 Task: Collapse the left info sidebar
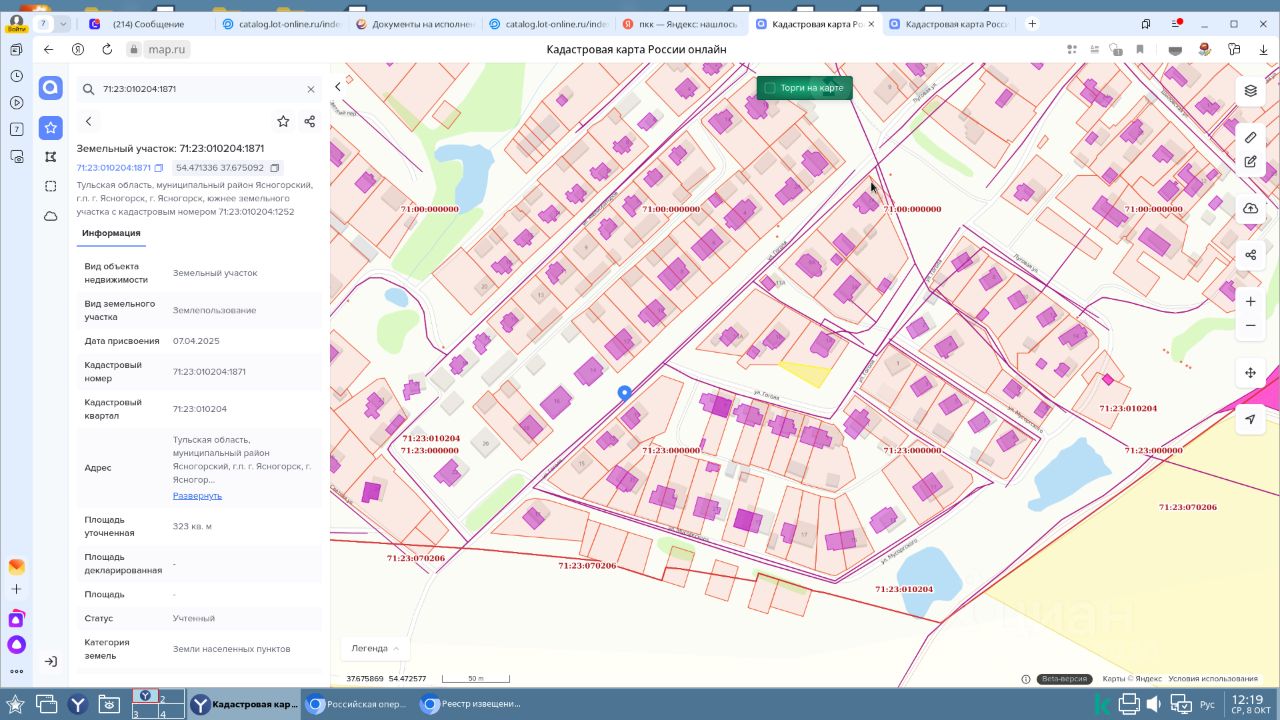coord(338,87)
